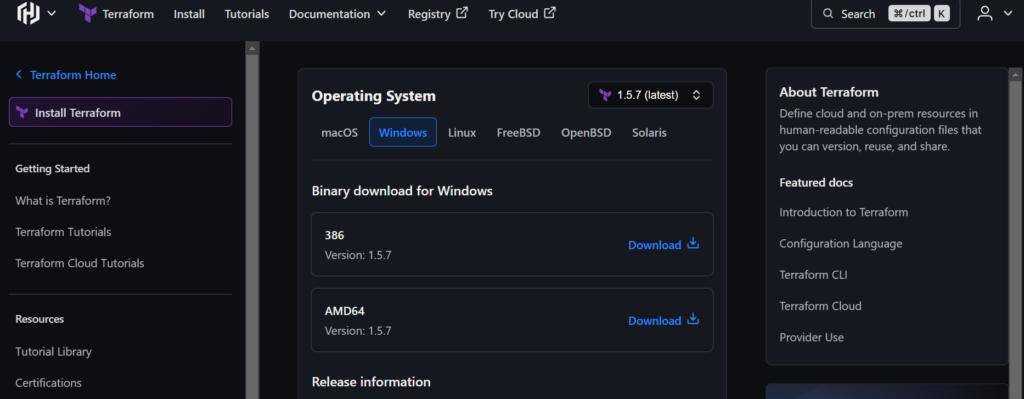Open Configuration Language doc
The image size is (1024, 399).
tap(840, 244)
